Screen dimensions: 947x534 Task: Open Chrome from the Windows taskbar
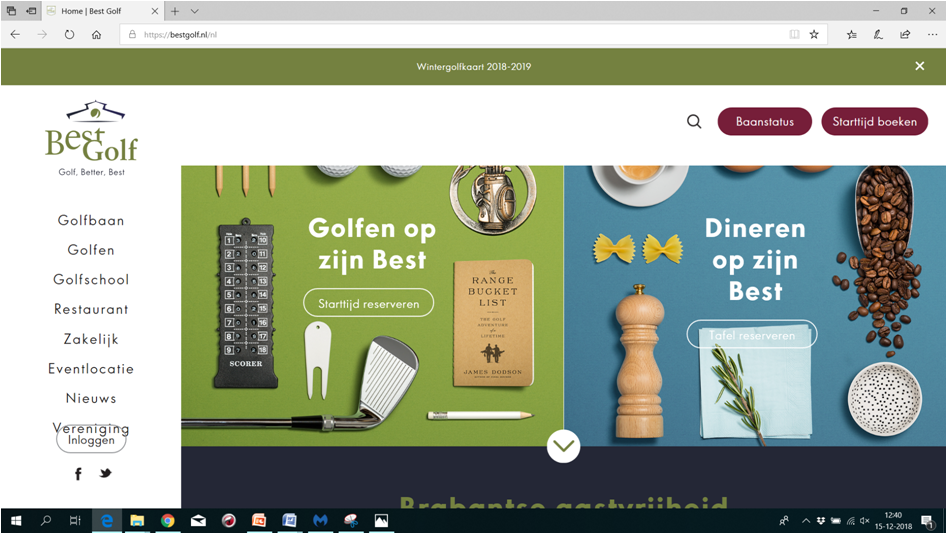pos(167,521)
